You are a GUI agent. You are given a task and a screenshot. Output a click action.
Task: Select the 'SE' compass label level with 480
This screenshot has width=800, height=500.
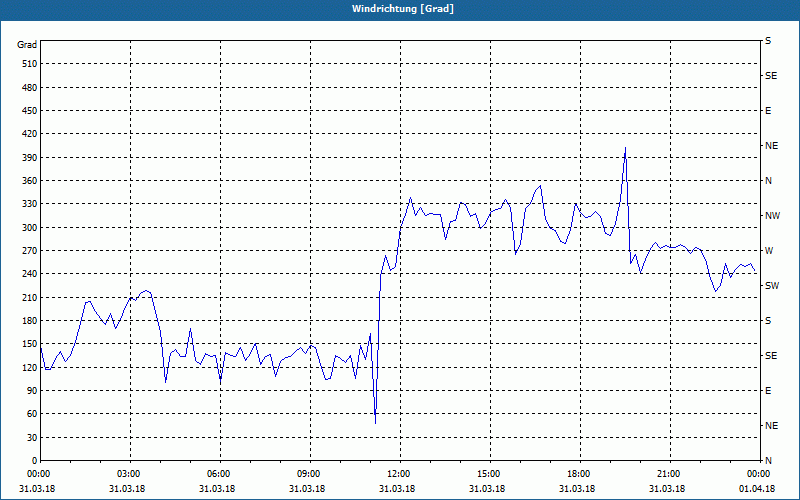(771, 76)
